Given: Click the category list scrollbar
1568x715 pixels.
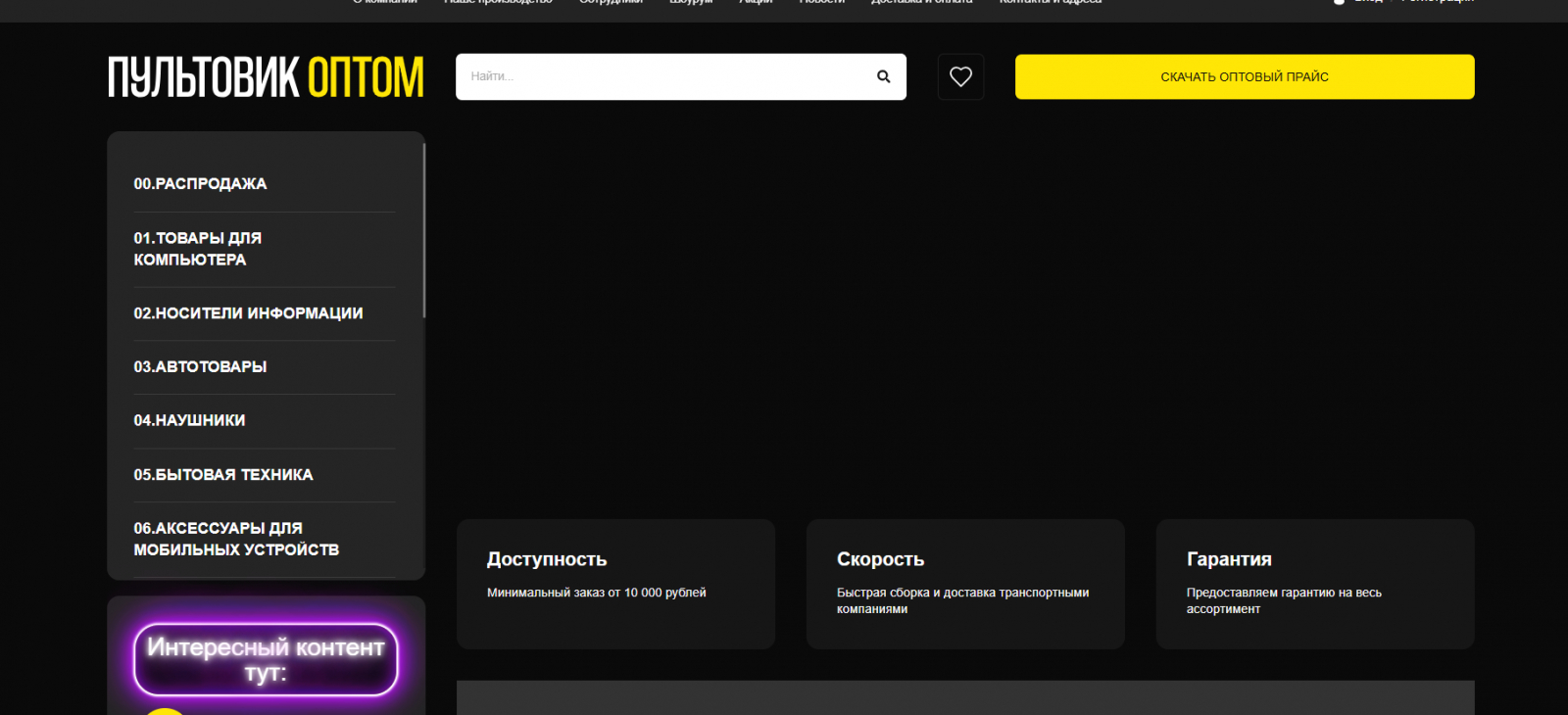Looking at the screenshot, I should (x=423, y=231).
